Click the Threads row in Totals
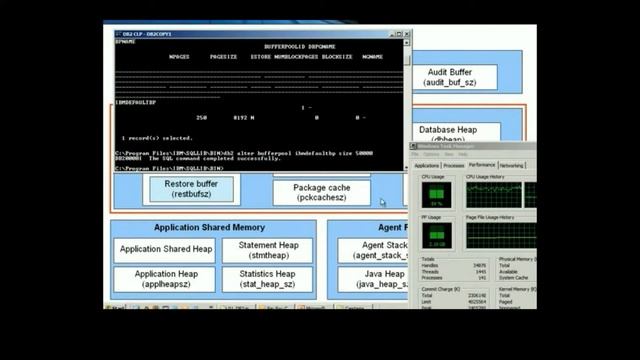This screenshot has height=360, width=640. [x=453, y=271]
